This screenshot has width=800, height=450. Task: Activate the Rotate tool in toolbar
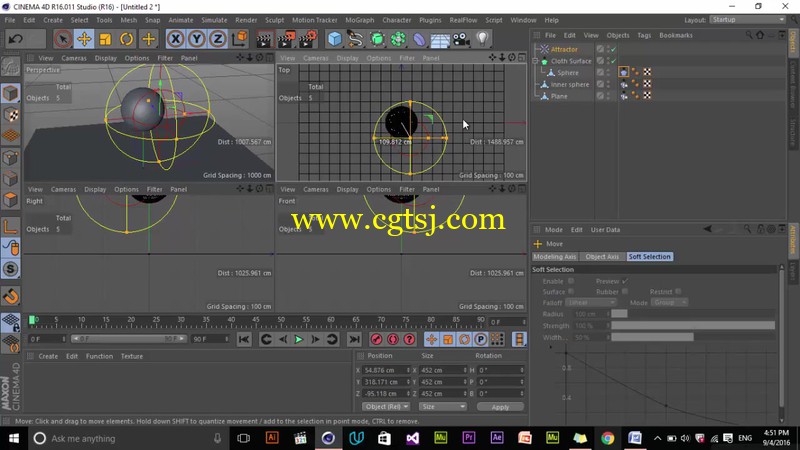point(127,39)
